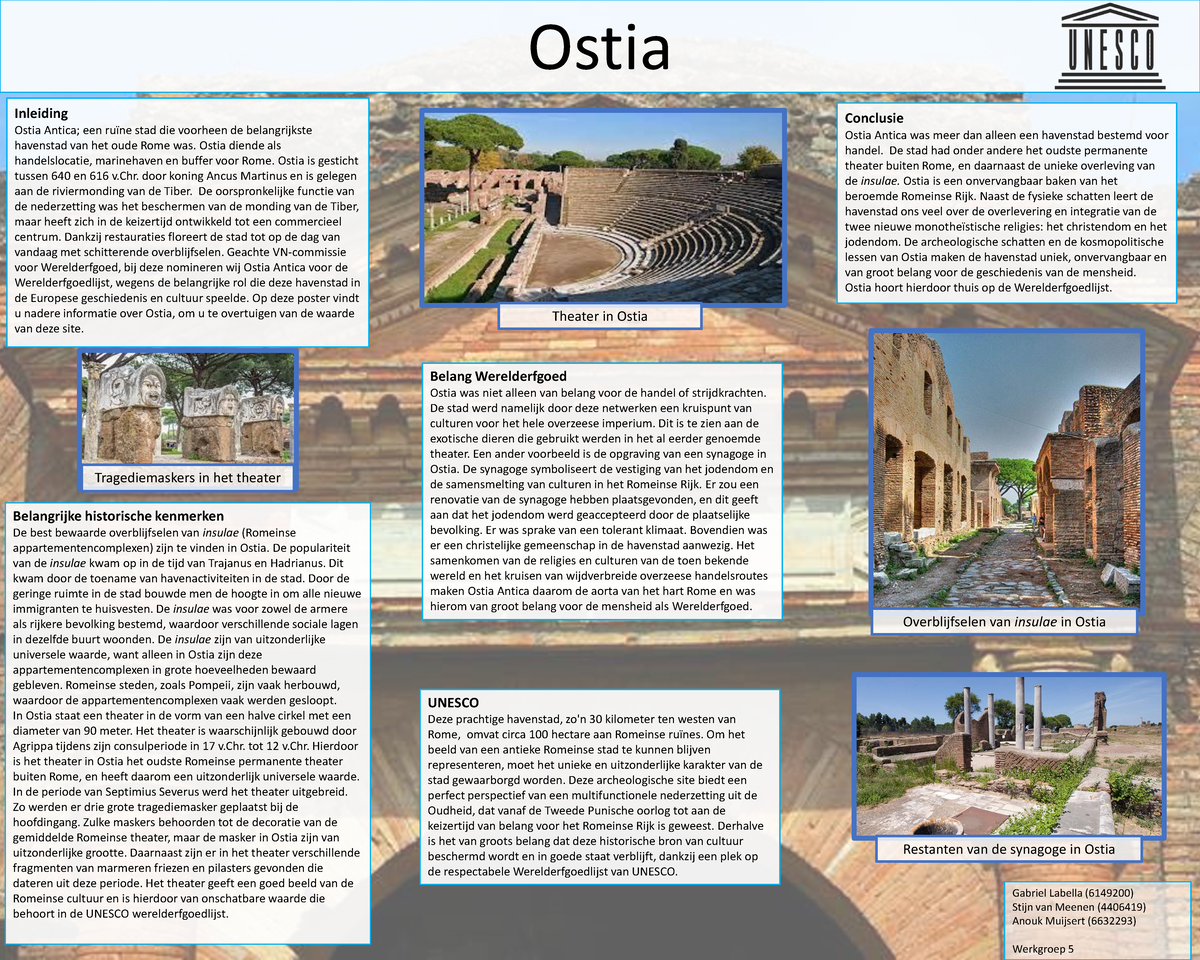The height and width of the screenshot is (960, 1200).
Task: Click the Conclusie section heading
Action: point(875,117)
